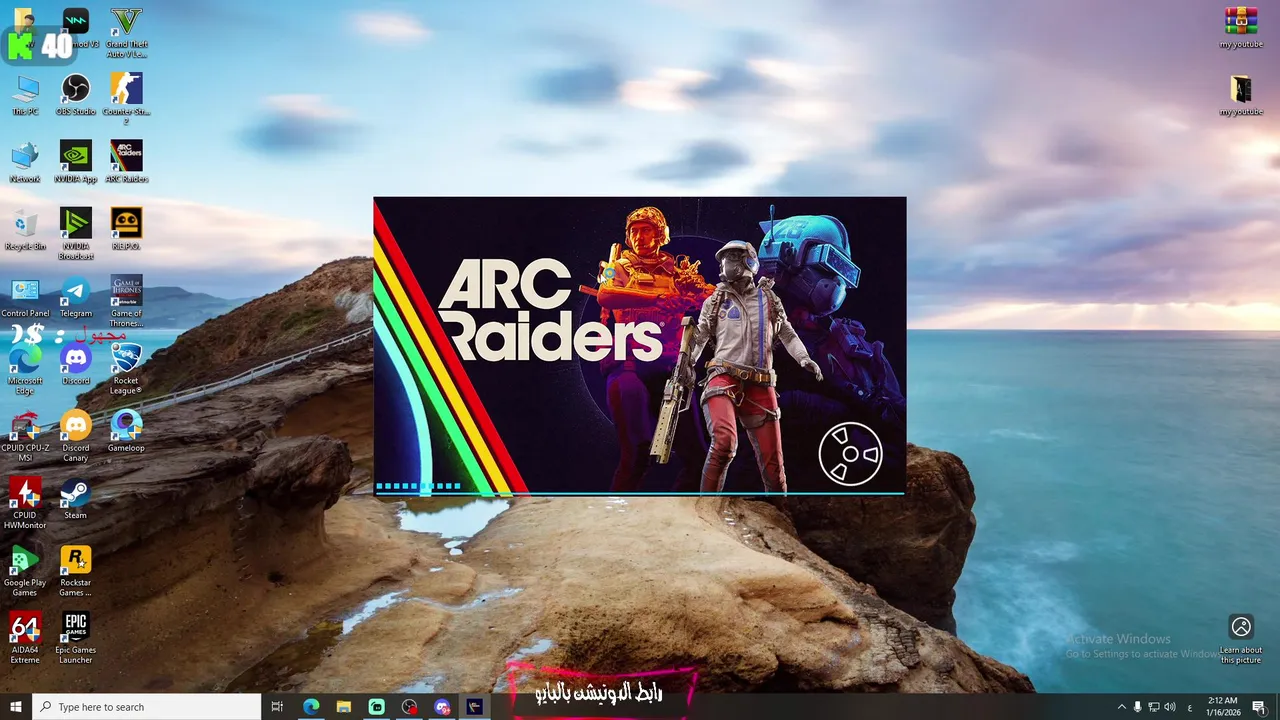This screenshot has height=720, width=1280.
Task: Open Microsoft Edge desktop shortcut
Action: pos(25,368)
